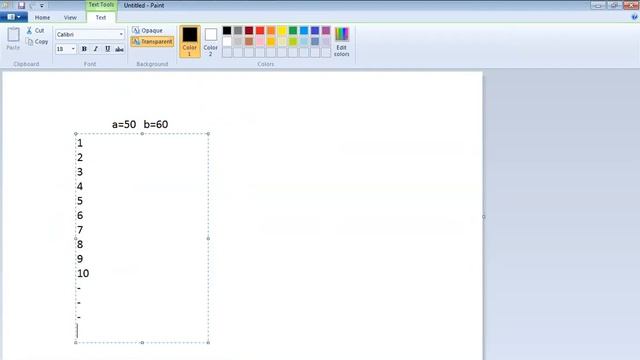Activate Color 2 background selector
This screenshot has width=640, height=360.
coord(211,41)
